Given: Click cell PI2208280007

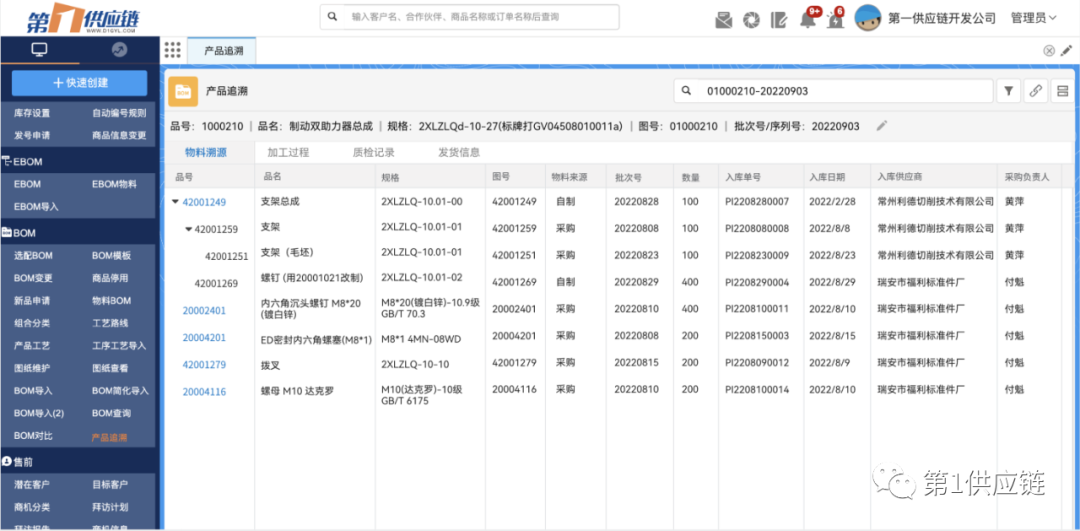Looking at the screenshot, I should click(757, 202).
